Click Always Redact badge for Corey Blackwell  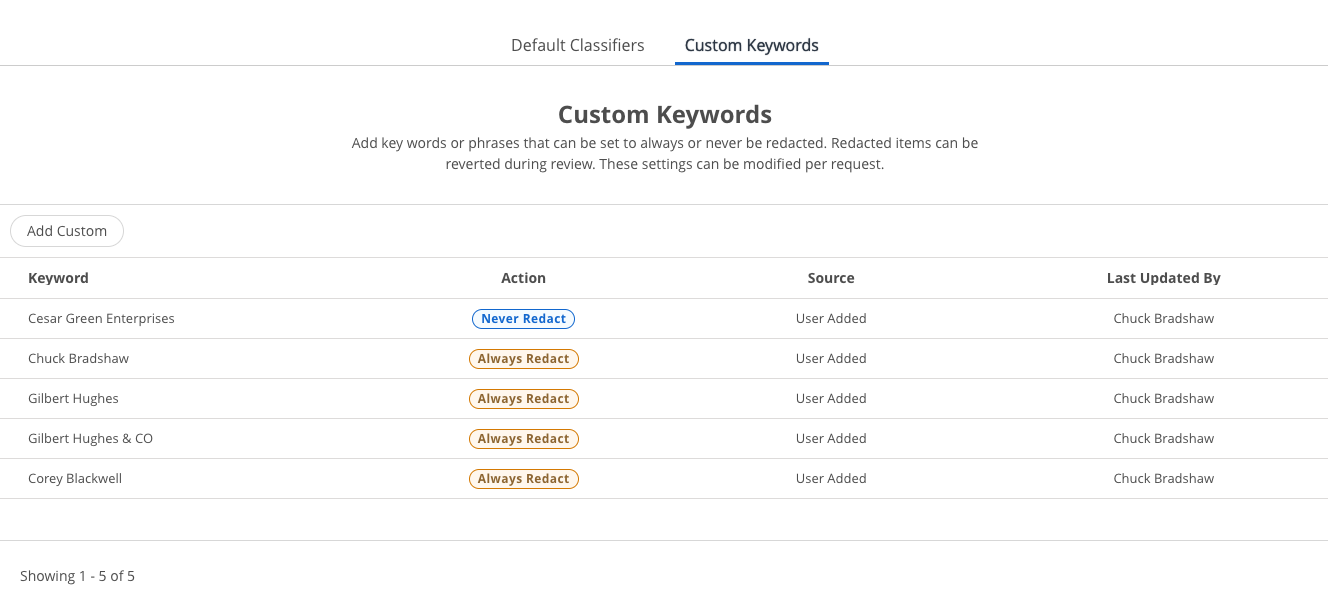[523, 479]
